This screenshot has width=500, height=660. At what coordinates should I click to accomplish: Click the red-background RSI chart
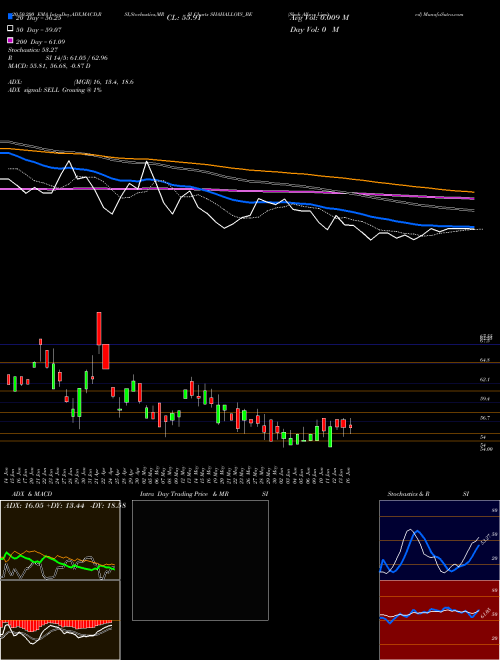point(439,620)
